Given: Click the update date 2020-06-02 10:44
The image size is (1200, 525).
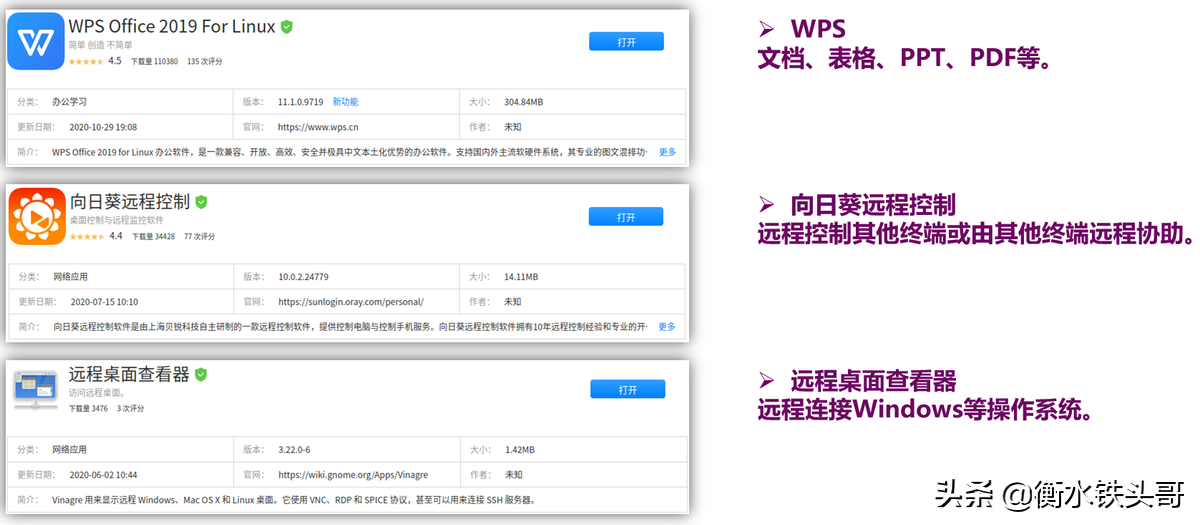Looking at the screenshot, I should coord(104,475).
